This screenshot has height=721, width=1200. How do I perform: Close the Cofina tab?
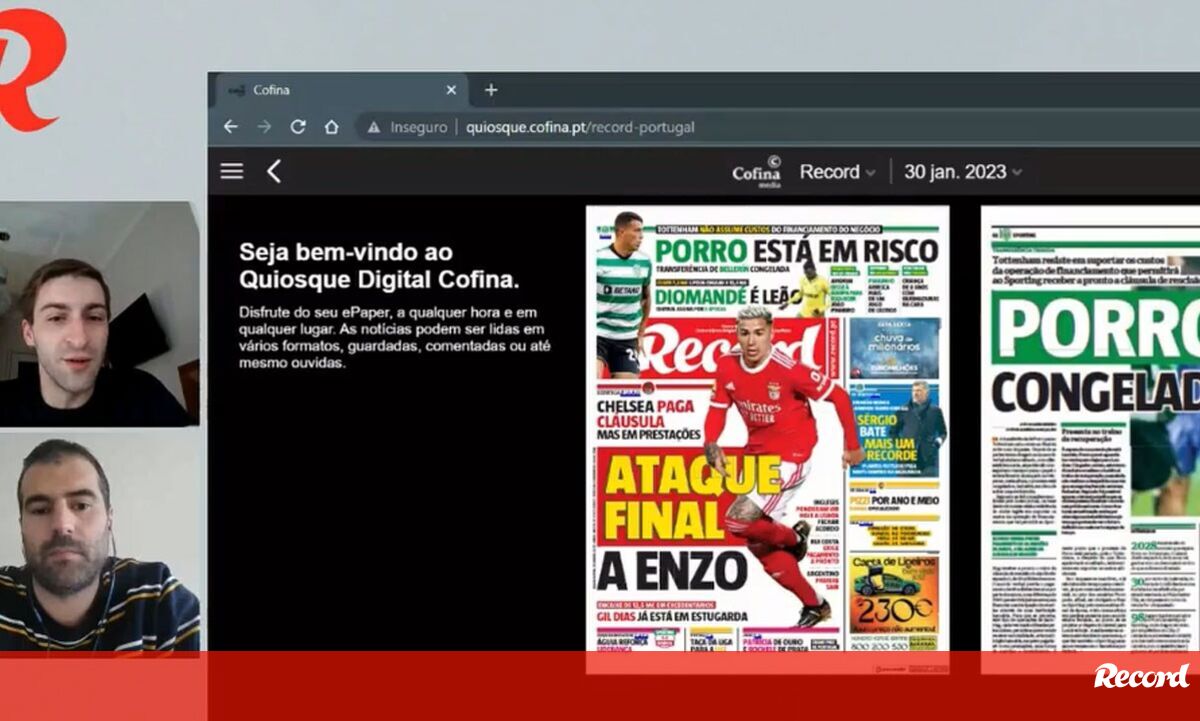coord(451,90)
